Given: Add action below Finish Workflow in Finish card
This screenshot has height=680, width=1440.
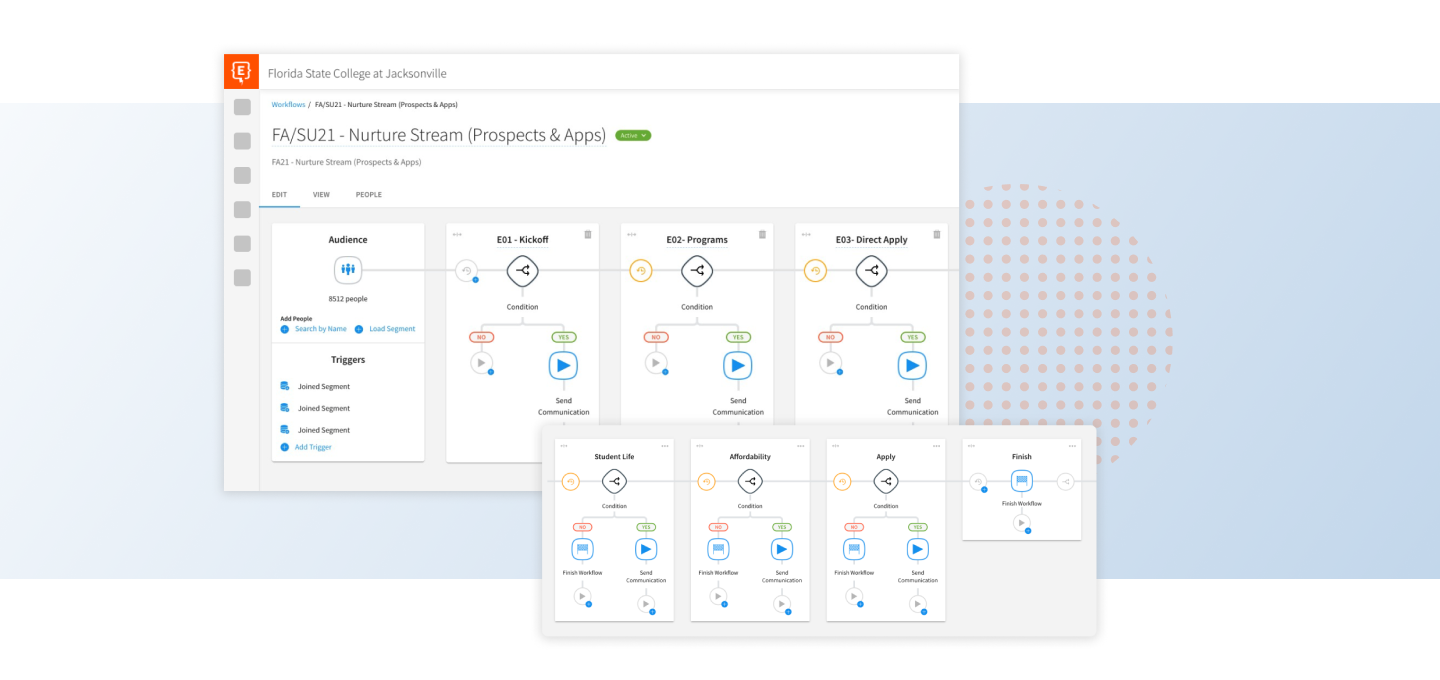Looking at the screenshot, I should click(1022, 523).
